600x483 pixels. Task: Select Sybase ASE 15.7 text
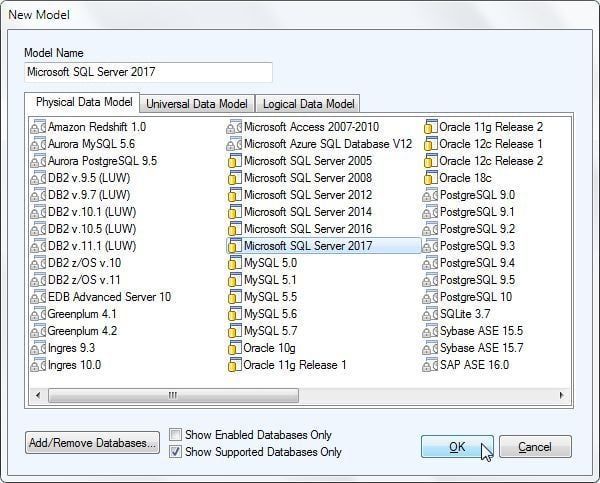481,348
